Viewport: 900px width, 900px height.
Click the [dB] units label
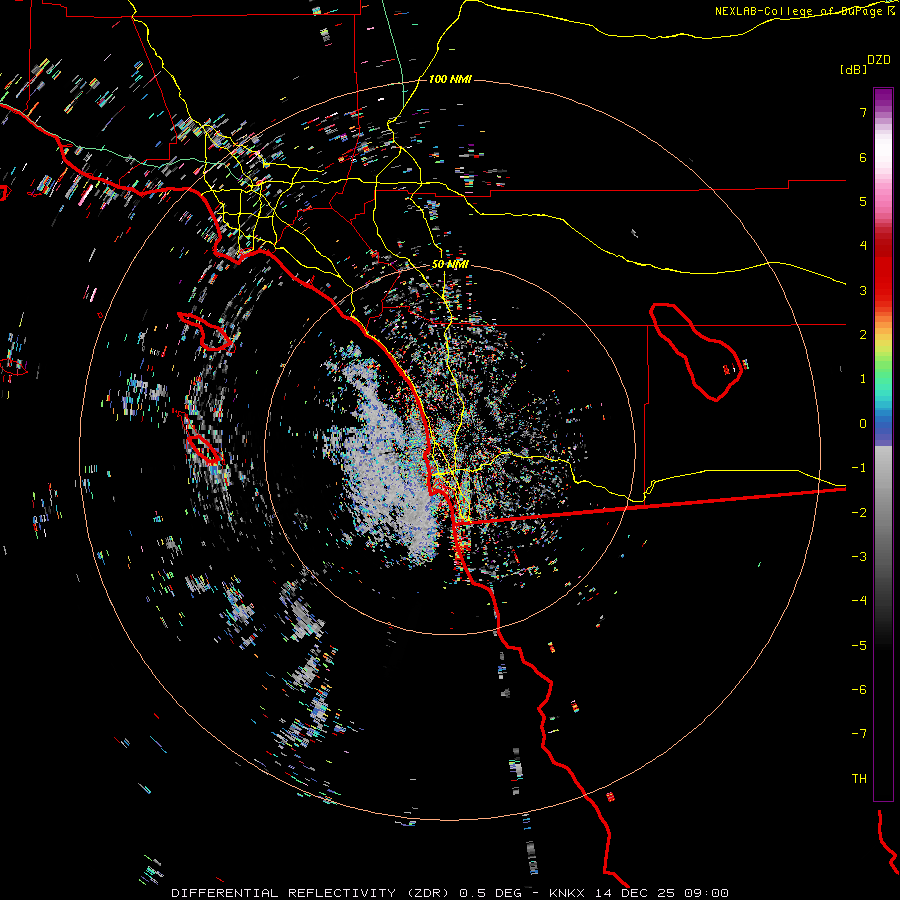(x=853, y=69)
